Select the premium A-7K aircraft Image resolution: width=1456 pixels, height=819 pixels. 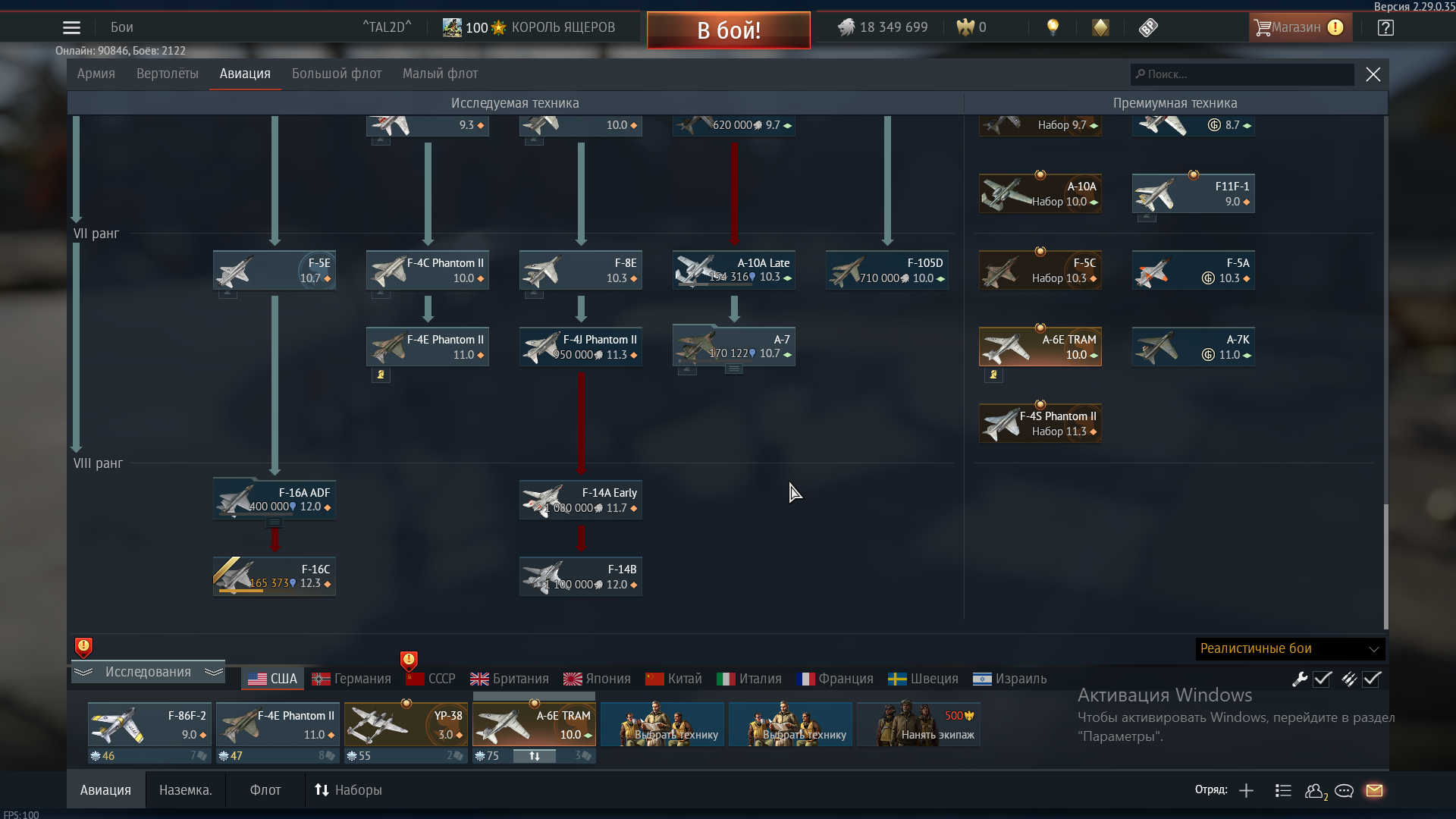point(1194,347)
